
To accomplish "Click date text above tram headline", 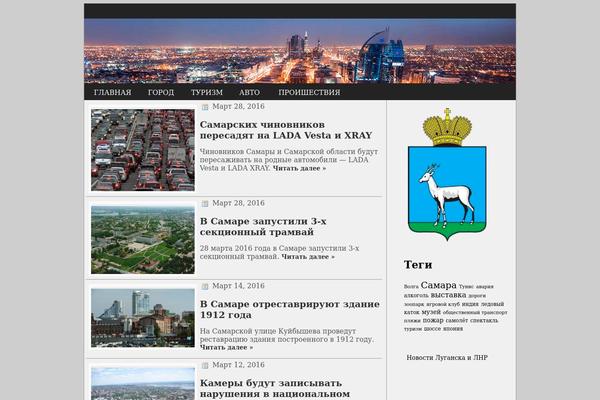I will coord(238,203).
